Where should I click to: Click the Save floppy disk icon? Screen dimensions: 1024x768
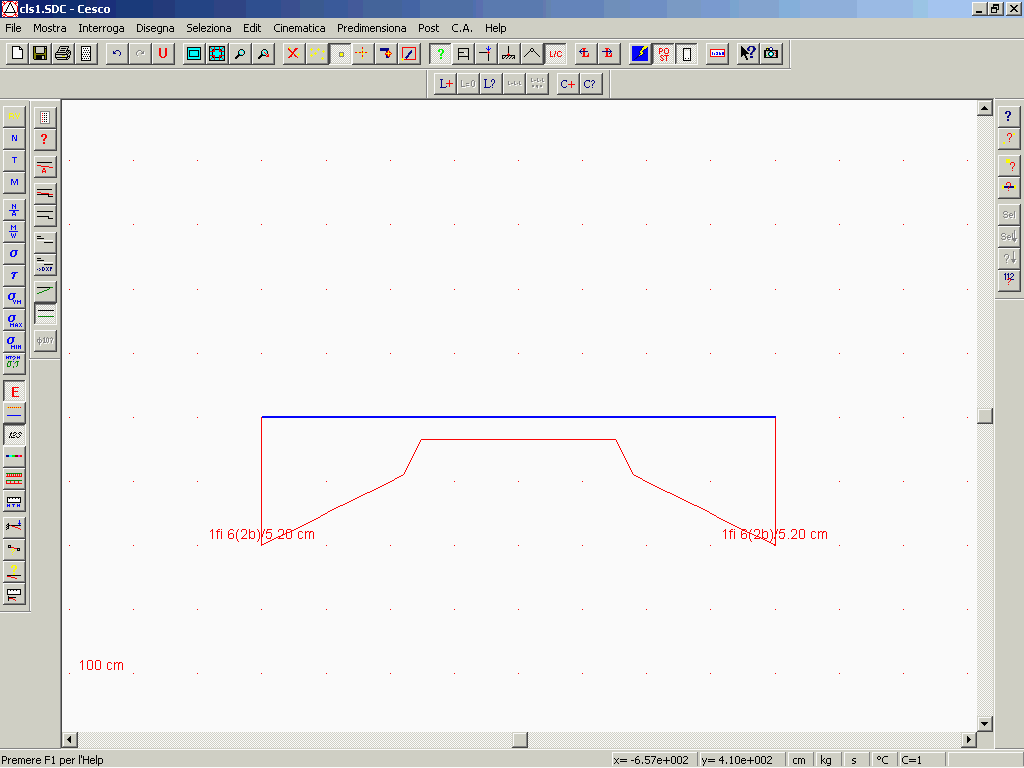[40, 54]
